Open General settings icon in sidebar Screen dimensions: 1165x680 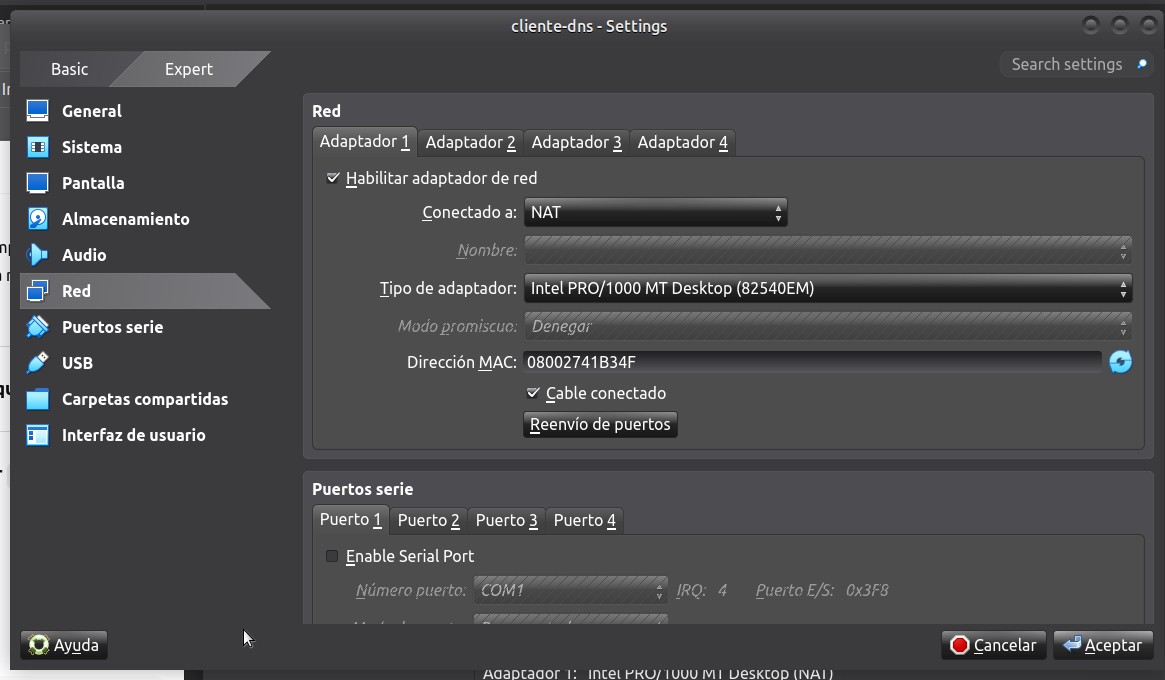click(38, 111)
